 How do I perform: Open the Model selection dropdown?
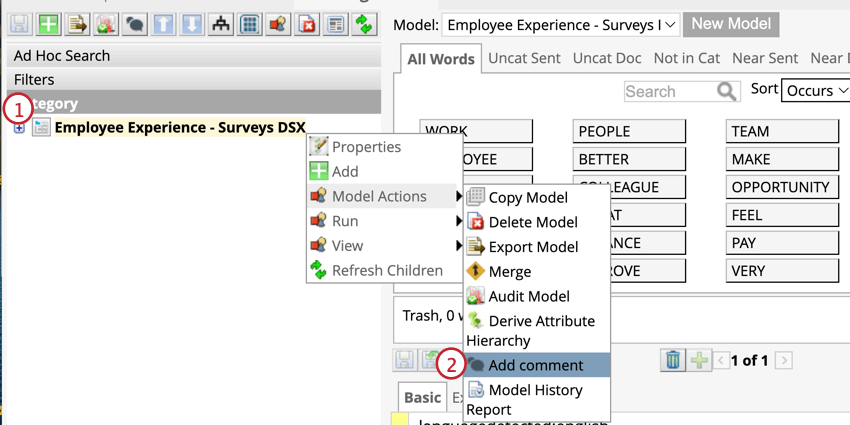click(561, 24)
